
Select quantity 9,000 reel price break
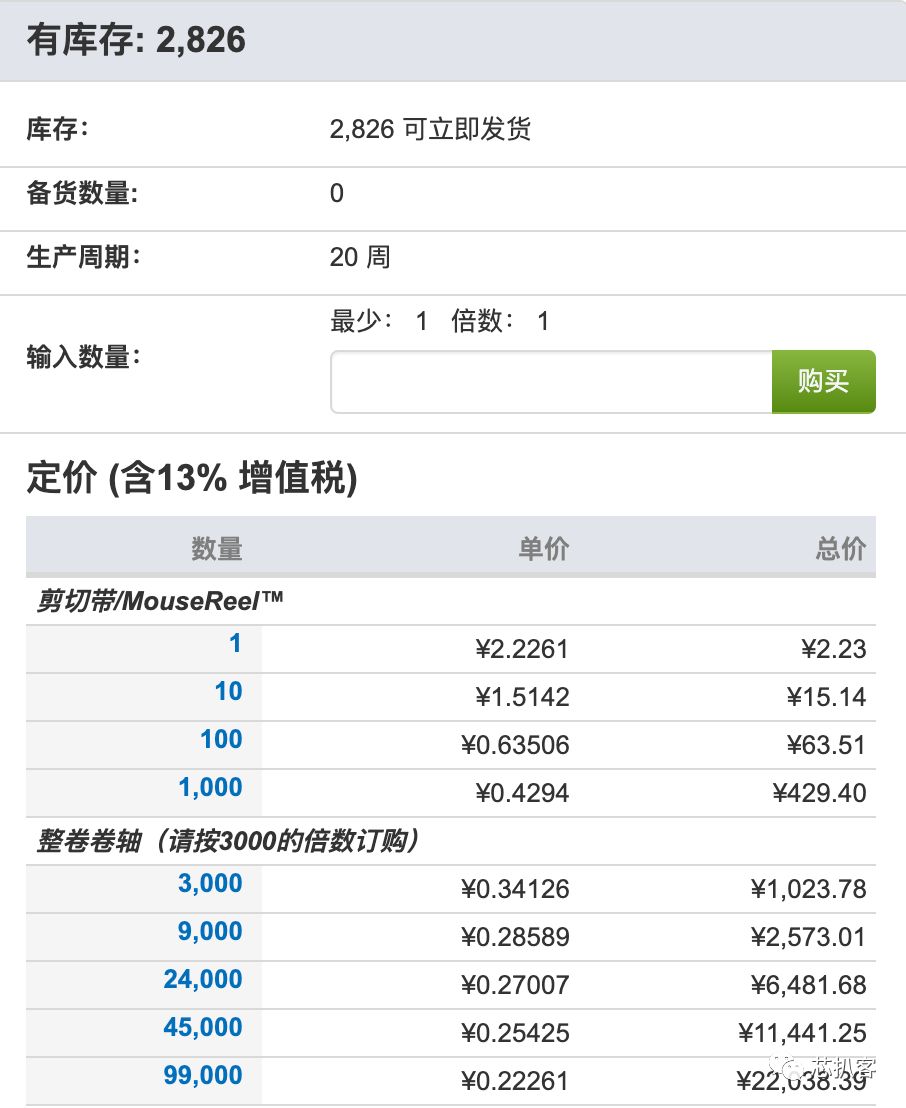coord(211,932)
